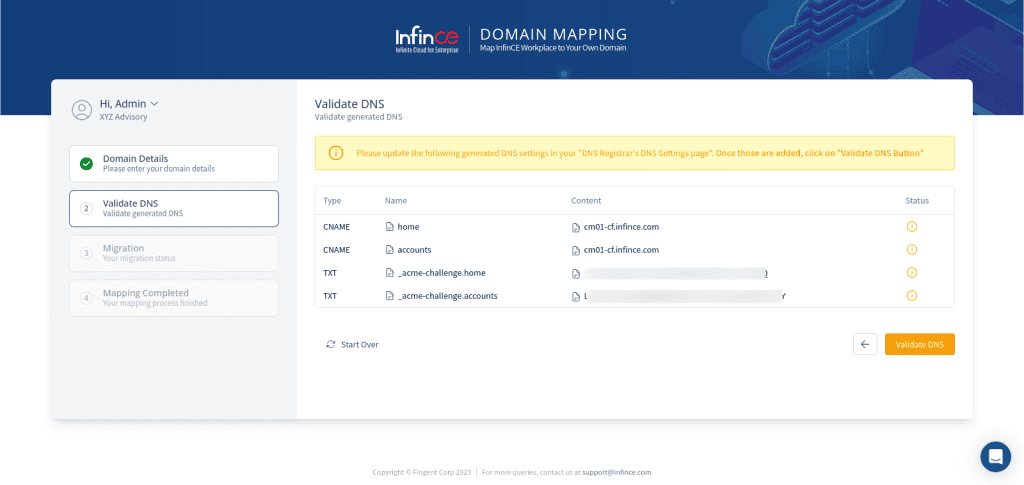The height and width of the screenshot is (485, 1024).
Task: Click 'XYZ Advisory' organization text
Action: tap(123, 117)
